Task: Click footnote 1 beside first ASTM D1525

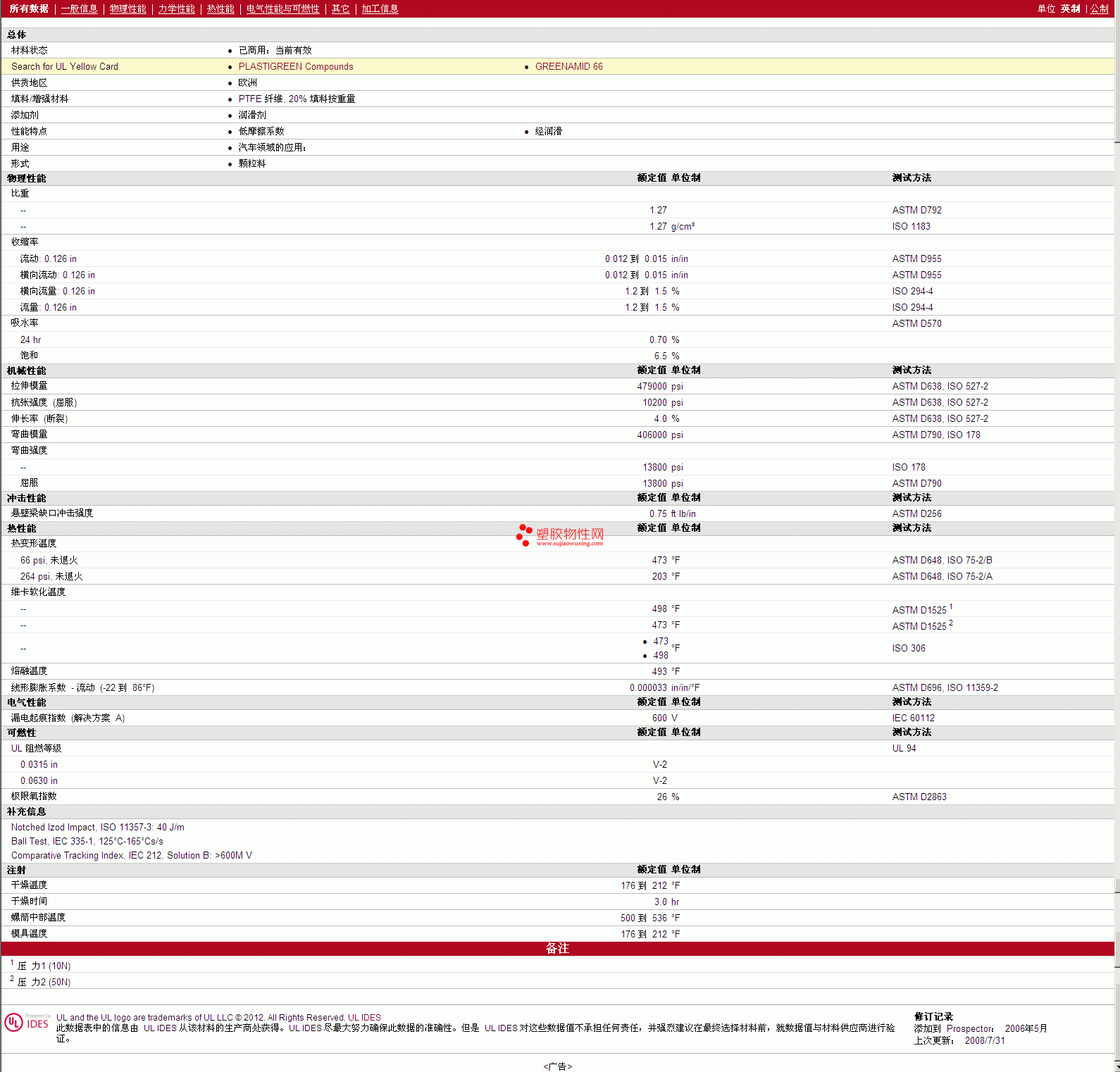Action: pyautogui.click(x=950, y=606)
